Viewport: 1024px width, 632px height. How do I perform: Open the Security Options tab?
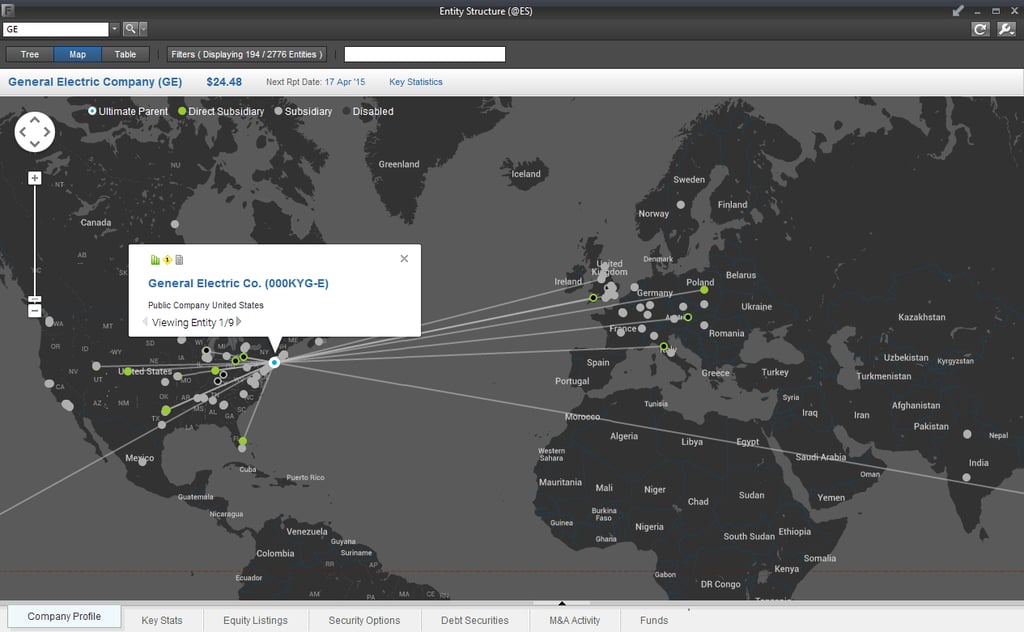coord(364,620)
